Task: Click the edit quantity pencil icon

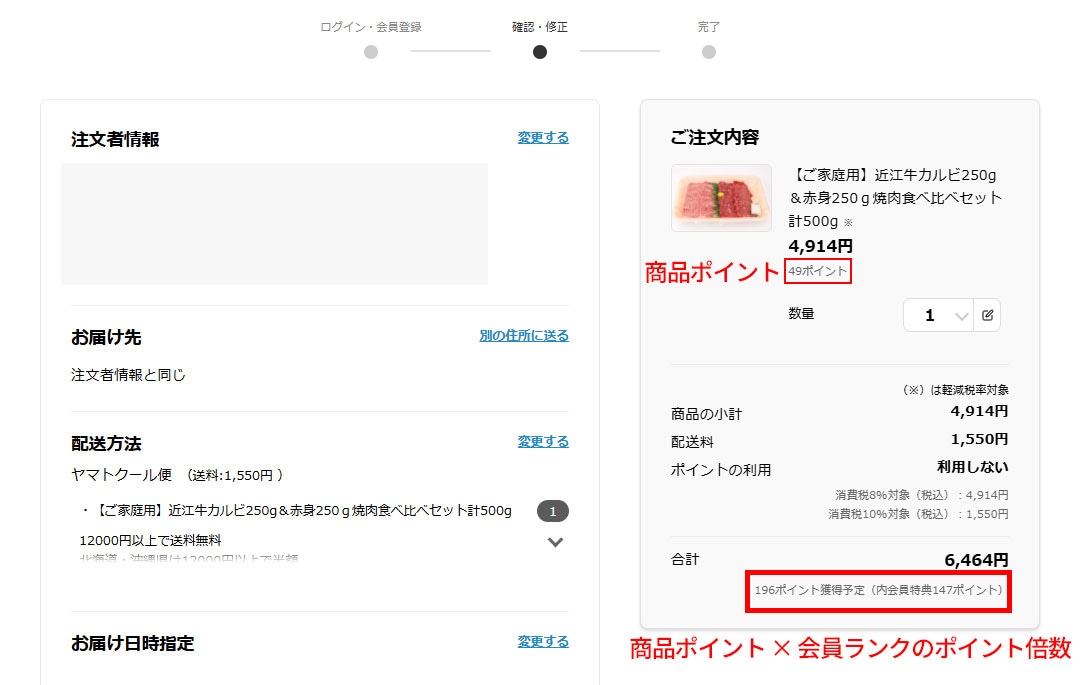Action: pyautogui.click(x=987, y=315)
